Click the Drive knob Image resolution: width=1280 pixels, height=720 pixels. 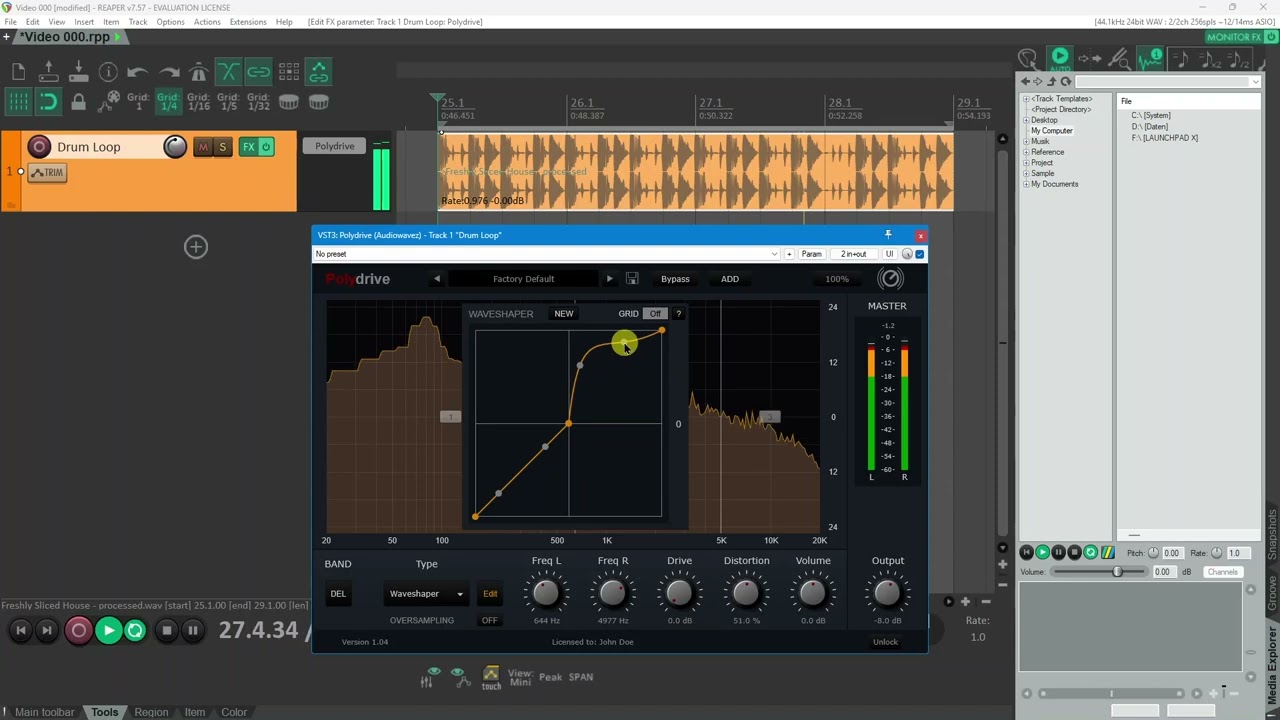tap(680, 593)
